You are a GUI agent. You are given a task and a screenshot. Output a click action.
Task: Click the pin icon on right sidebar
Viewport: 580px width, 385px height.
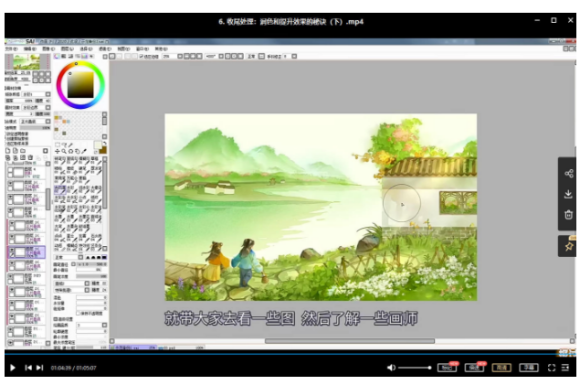[569, 246]
